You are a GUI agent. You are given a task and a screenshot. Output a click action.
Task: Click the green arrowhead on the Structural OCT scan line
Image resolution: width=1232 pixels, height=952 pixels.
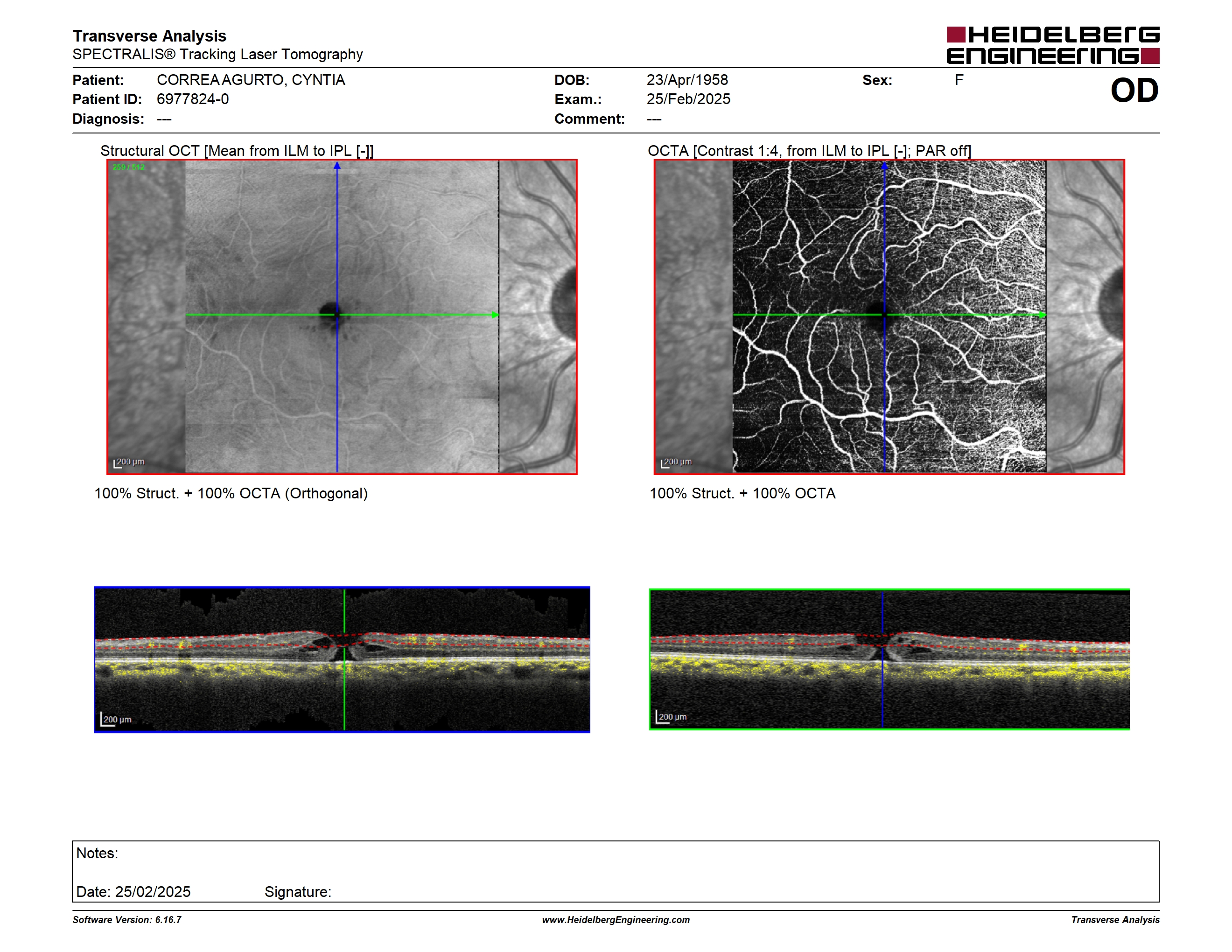click(495, 315)
